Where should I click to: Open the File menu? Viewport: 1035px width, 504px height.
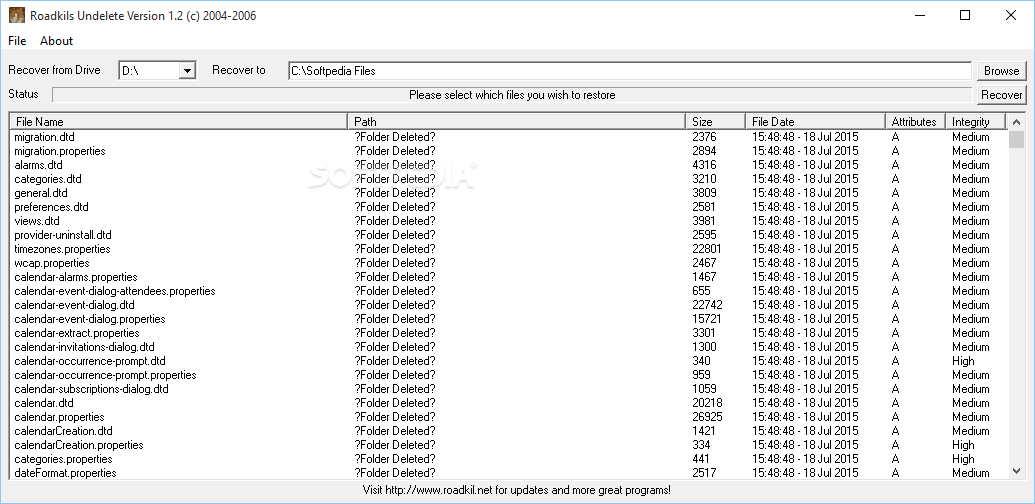coord(17,41)
